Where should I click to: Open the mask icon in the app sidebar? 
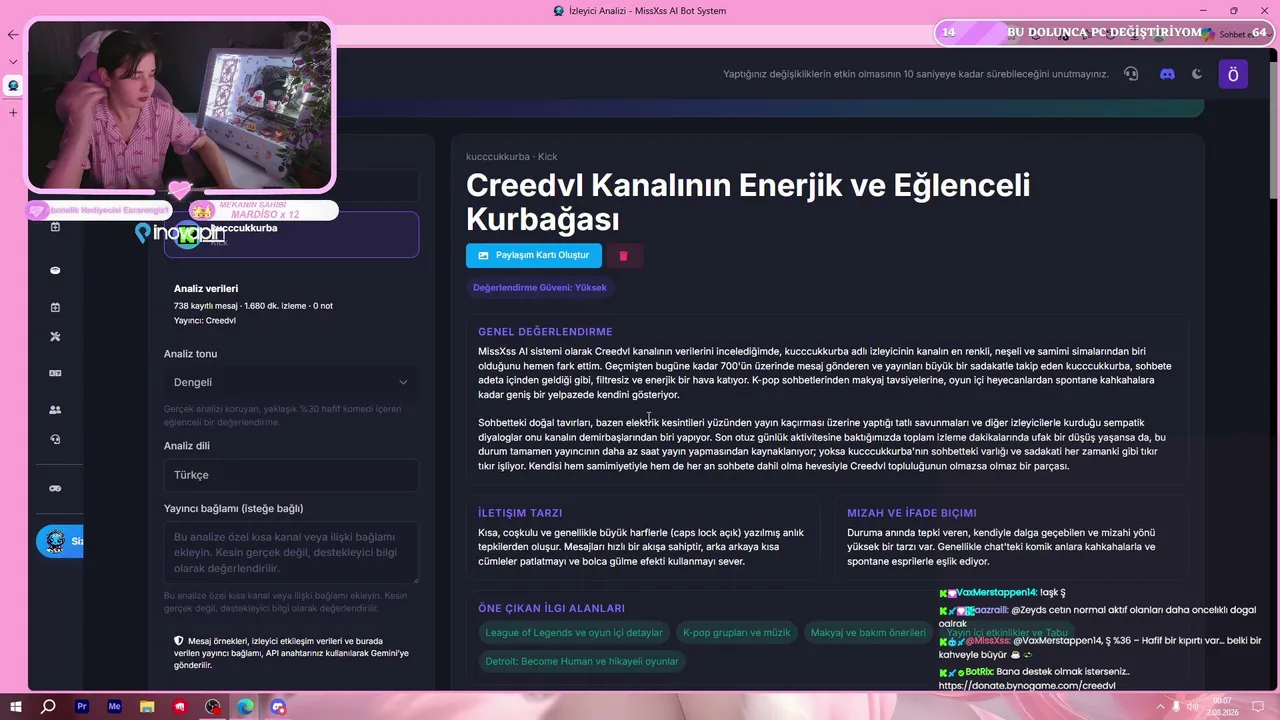tap(55, 270)
